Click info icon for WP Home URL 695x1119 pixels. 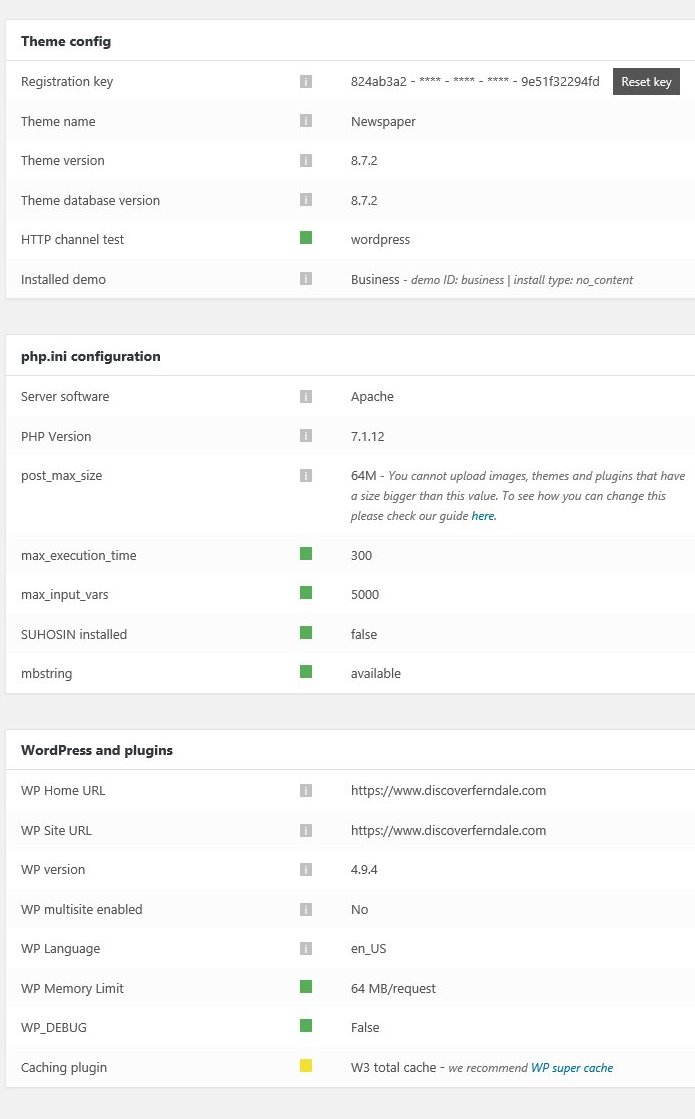pos(306,791)
